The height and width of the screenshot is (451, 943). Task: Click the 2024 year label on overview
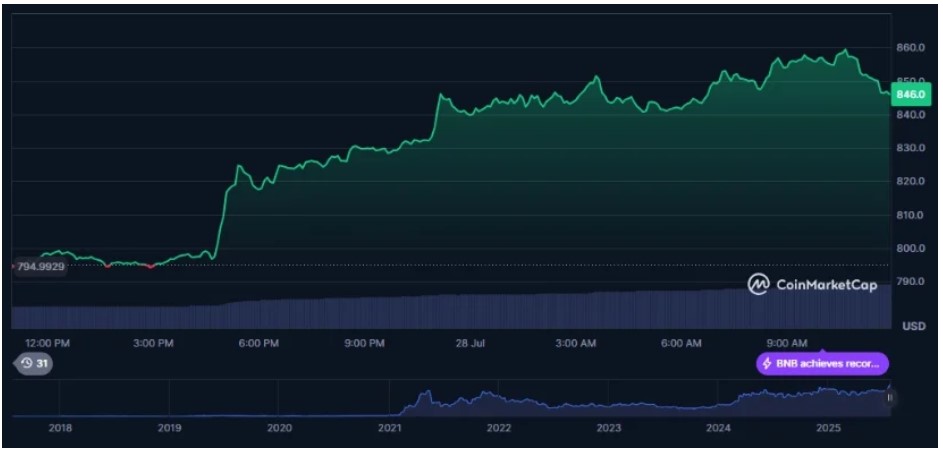718,428
